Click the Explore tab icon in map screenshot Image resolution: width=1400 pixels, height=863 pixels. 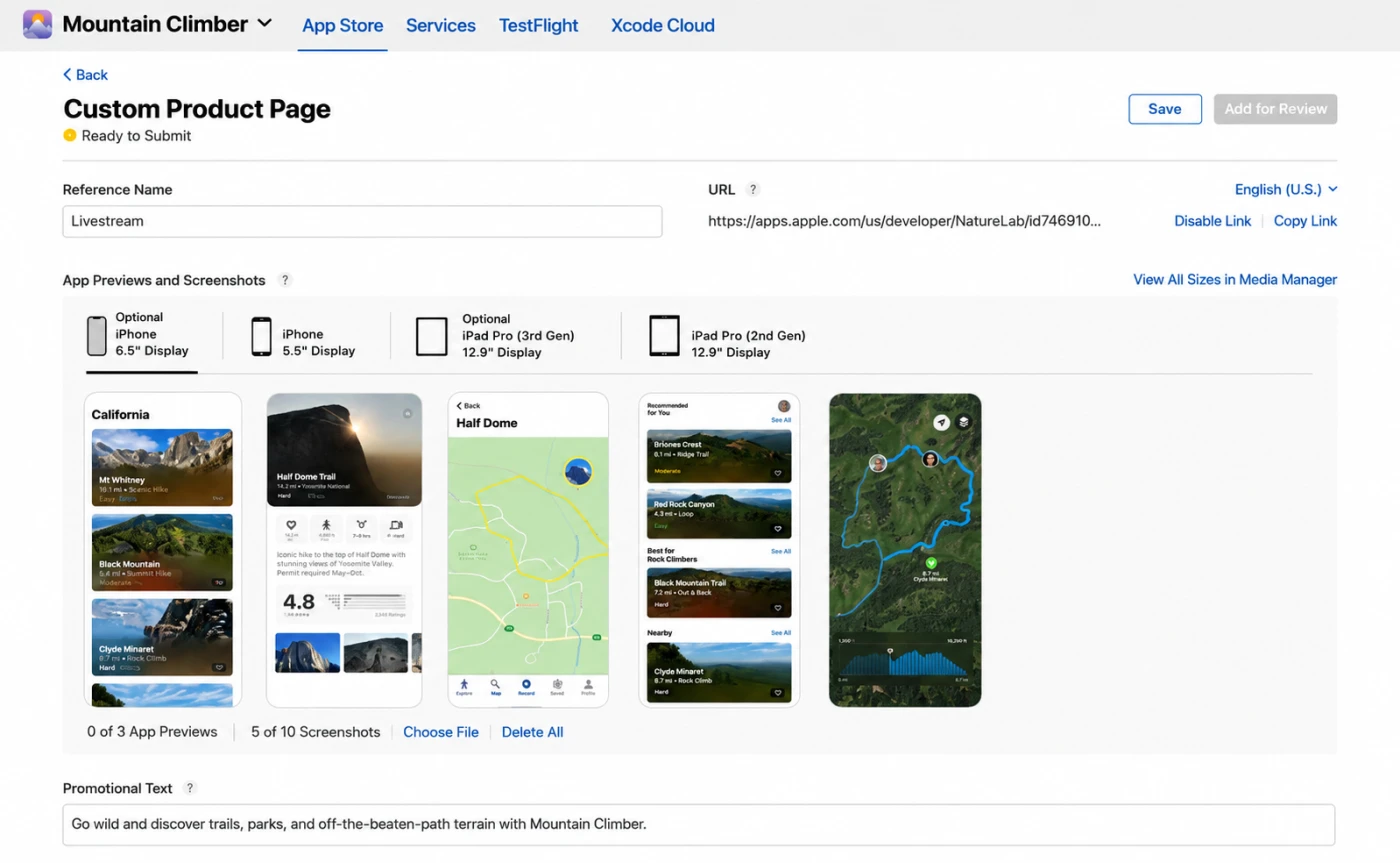click(464, 686)
